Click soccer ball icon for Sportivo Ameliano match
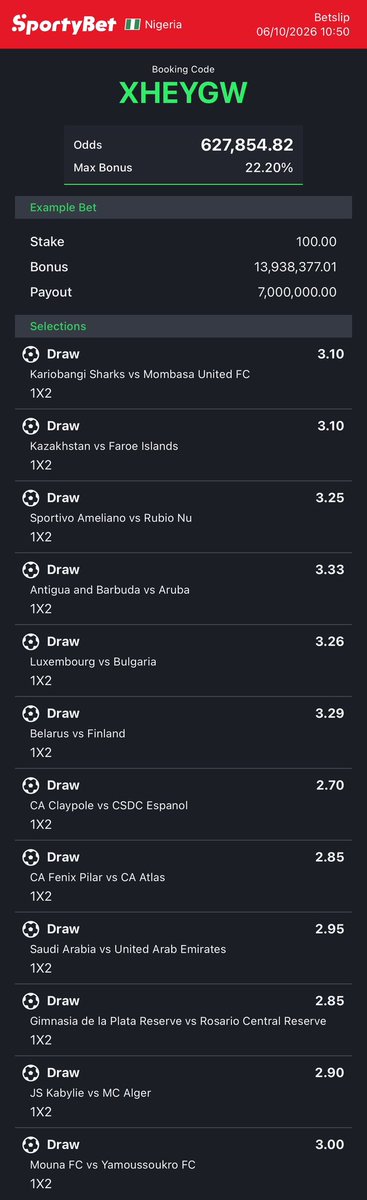 [31, 498]
